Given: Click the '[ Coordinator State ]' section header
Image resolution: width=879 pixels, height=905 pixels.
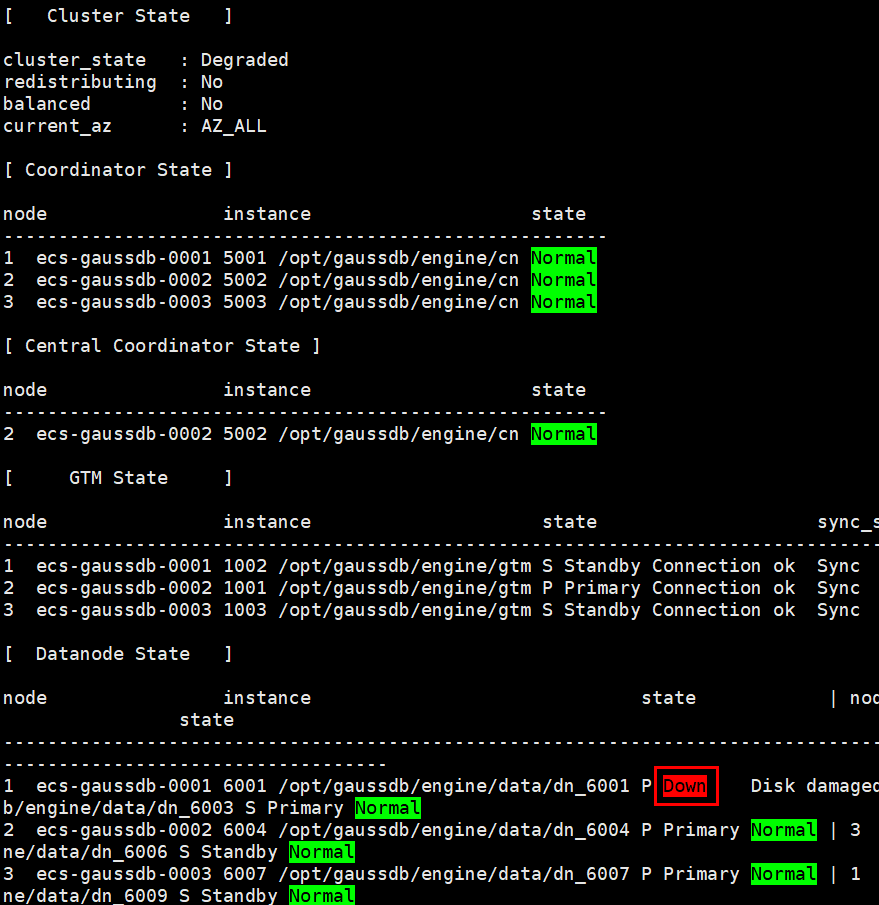Looking at the screenshot, I should point(118,170).
